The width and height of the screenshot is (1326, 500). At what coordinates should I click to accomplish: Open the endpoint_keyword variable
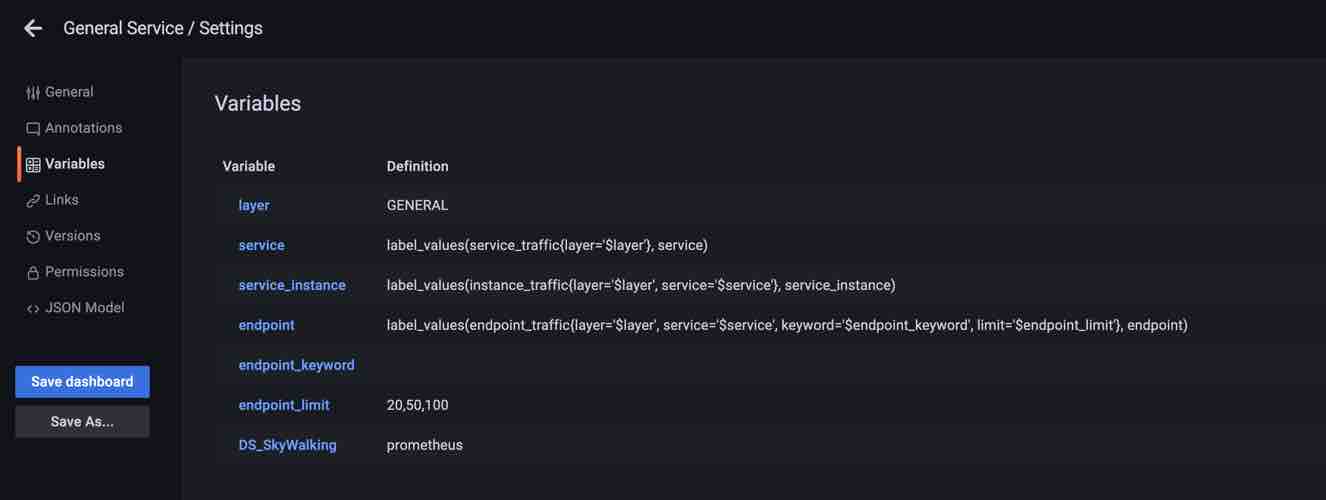[x=296, y=365]
